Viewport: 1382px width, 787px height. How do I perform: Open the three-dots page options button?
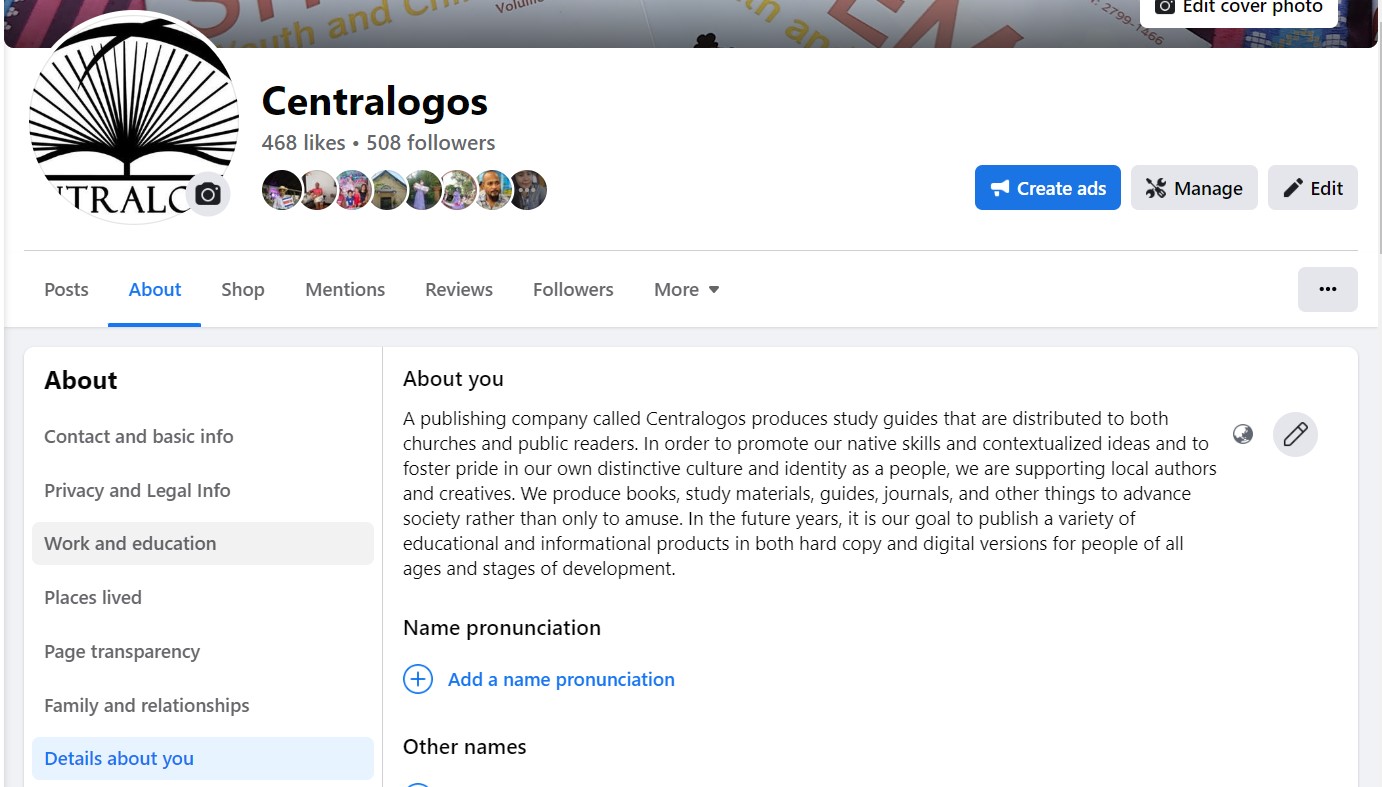[1327, 290]
